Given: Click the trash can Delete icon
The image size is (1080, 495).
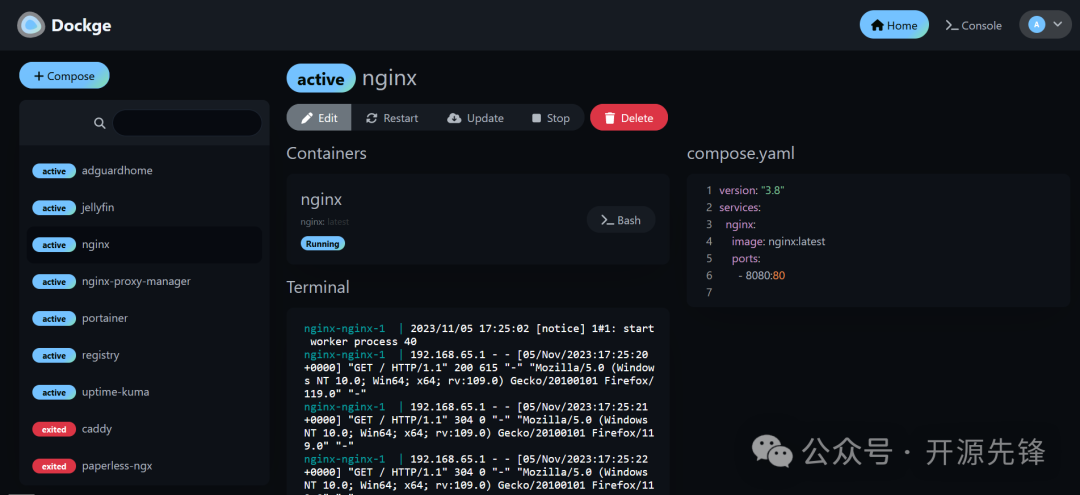Looking at the screenshot, I should coord(610,118).
